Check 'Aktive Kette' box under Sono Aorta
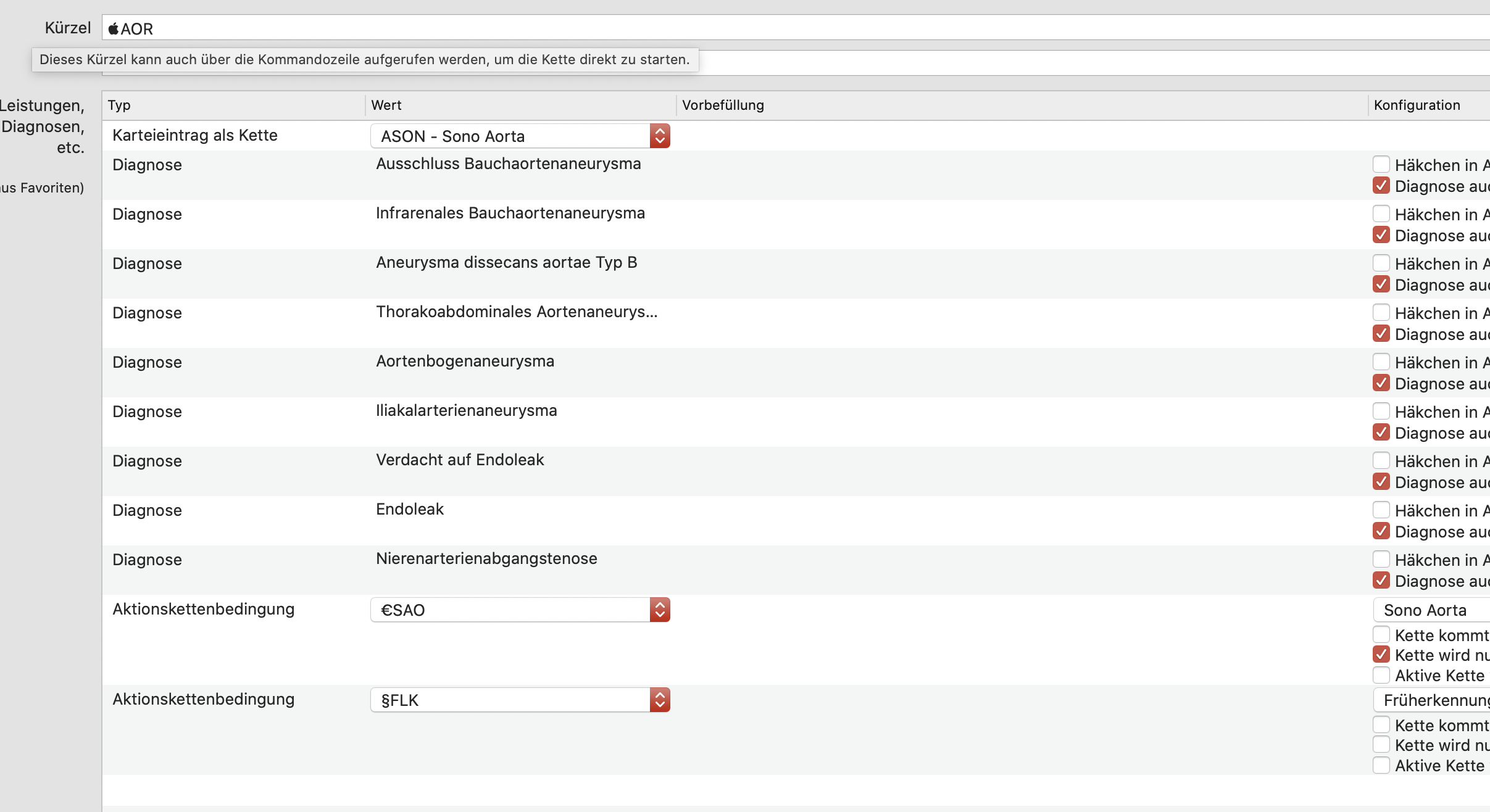Screen dimensions: 1490x812 point(1381,675)
